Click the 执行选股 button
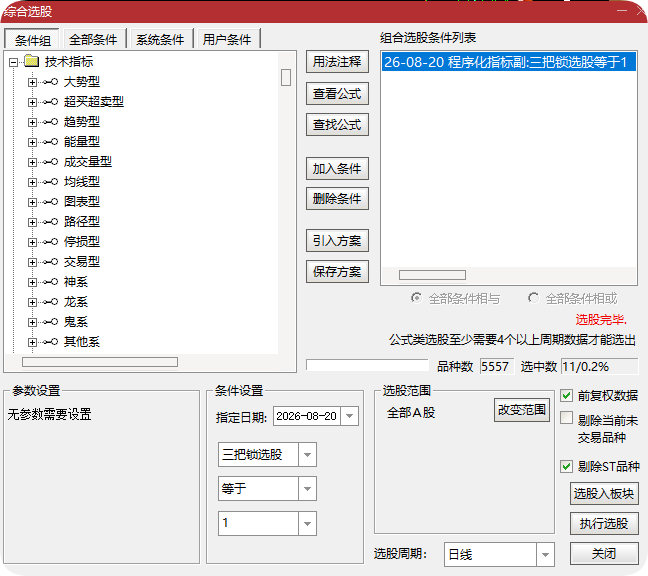The width and height of the screenshot is (648, 576). tap(604, 524)
